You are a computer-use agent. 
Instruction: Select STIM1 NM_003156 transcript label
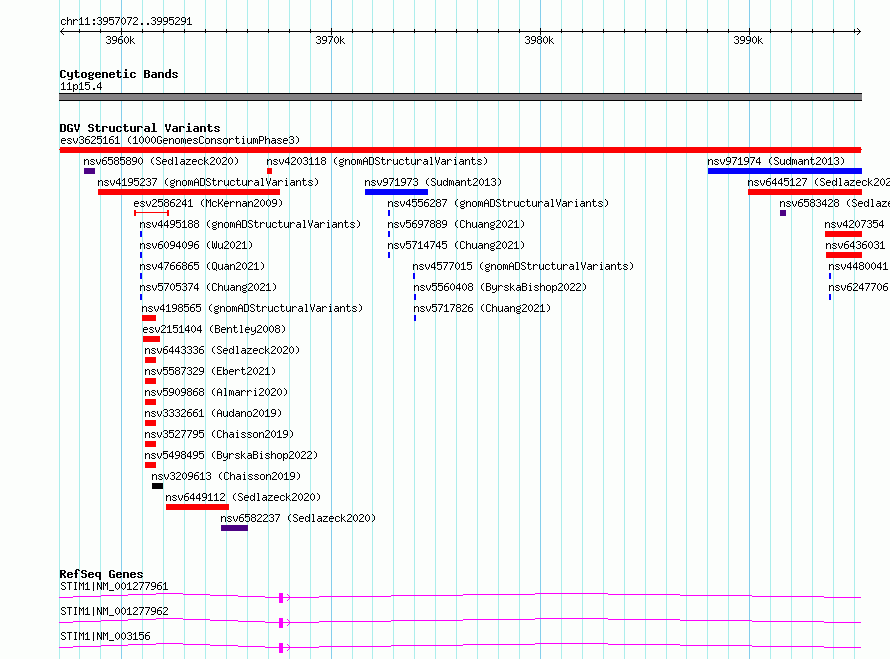tap(105, 636)
